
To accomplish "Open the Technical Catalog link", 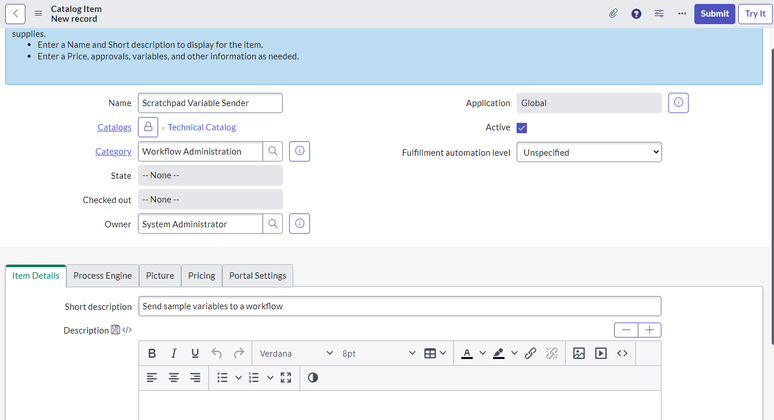I will click(x=202, y=127).
